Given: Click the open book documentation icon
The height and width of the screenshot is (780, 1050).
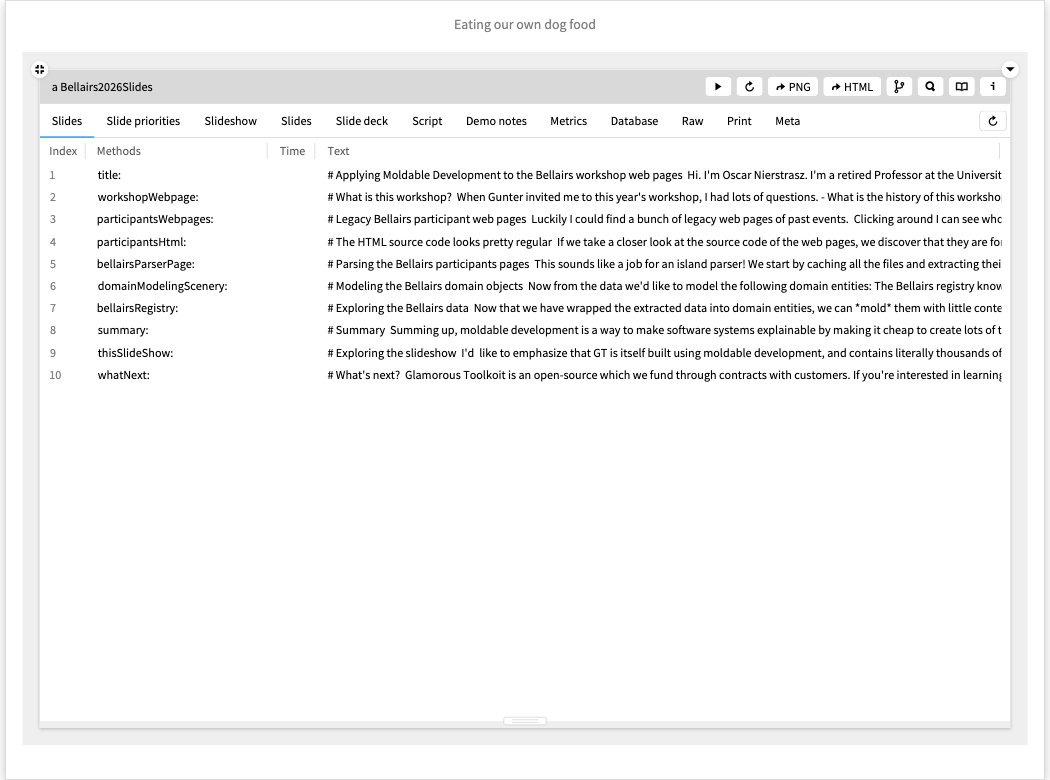Looking at the screenshot, I should pos(961,87).
